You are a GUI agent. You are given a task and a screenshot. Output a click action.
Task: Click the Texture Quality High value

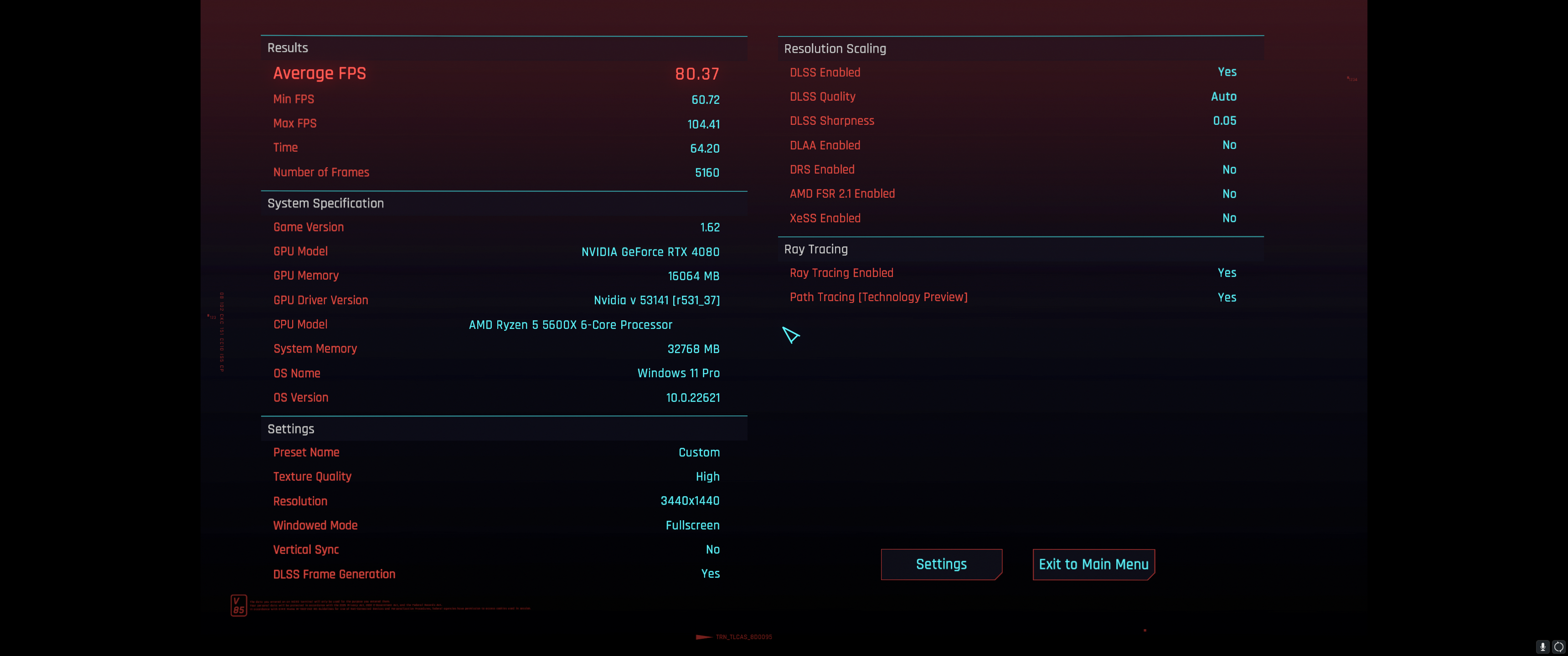(707, 477)
